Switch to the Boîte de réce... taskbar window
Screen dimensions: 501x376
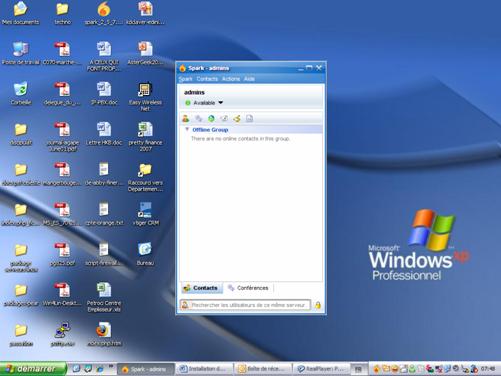263,369
